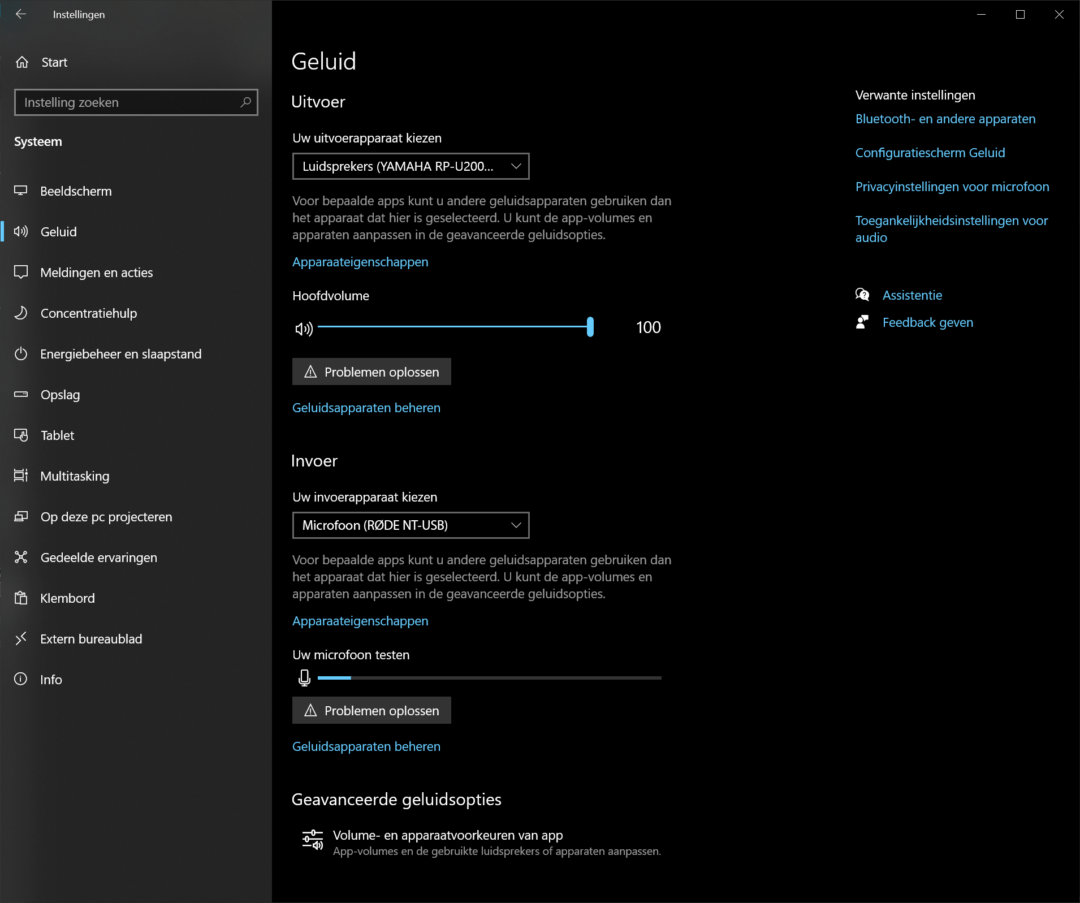Open Apparaateigenschappen link under Uitvoer
The image size is (1080, 903).
point(360,262)
